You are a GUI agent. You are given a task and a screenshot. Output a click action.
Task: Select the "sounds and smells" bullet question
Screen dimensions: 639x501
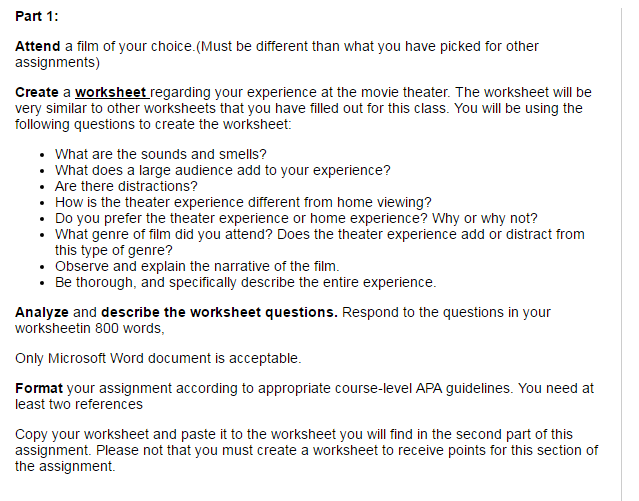point(161,154)
